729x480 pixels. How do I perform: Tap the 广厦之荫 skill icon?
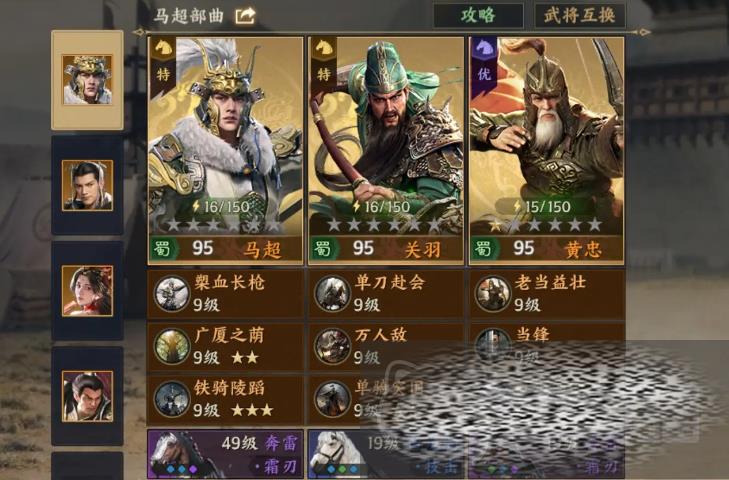pos(172,347)
